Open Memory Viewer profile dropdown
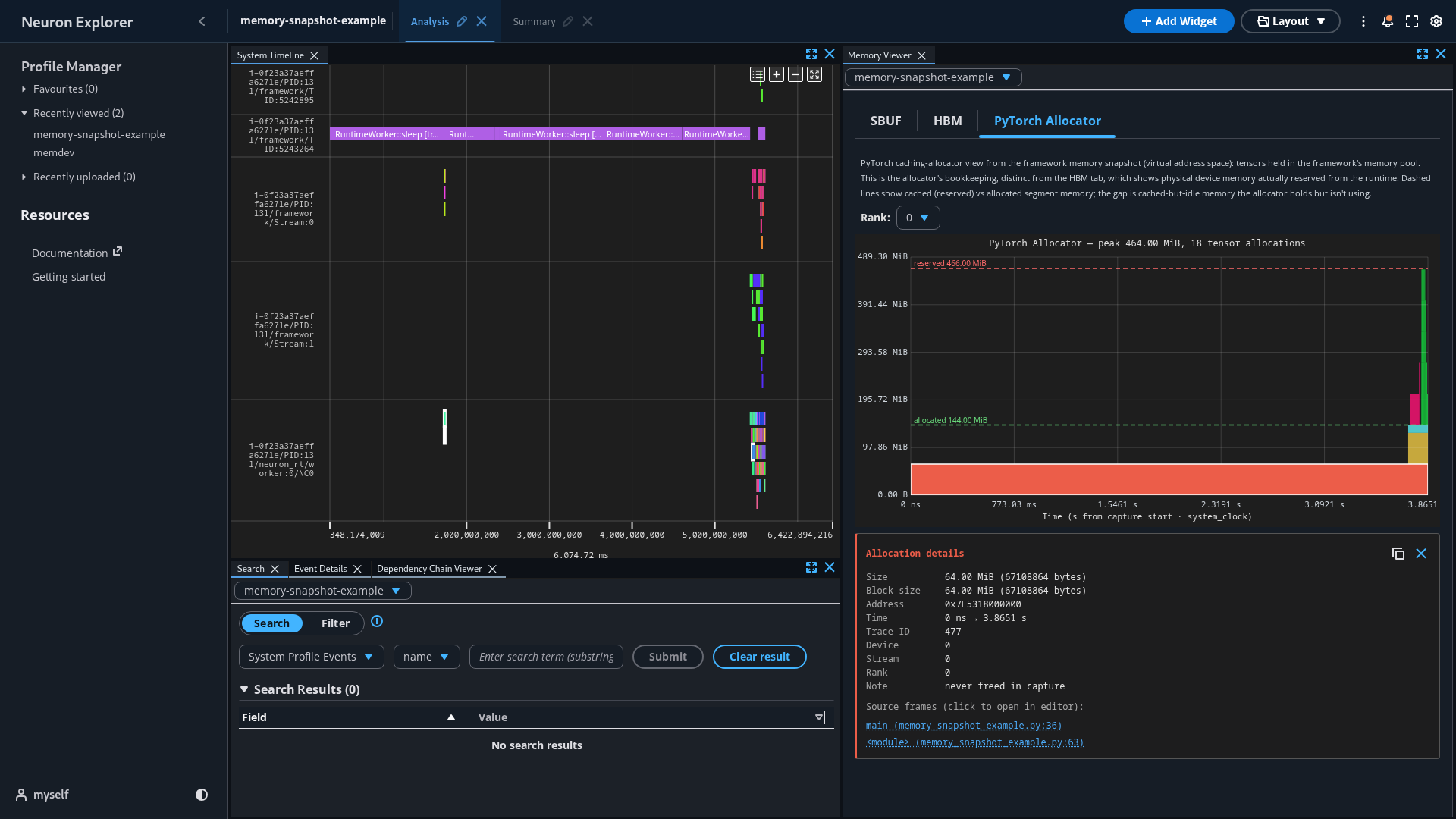Screen dimensions: 1456x819 point(933,77)
